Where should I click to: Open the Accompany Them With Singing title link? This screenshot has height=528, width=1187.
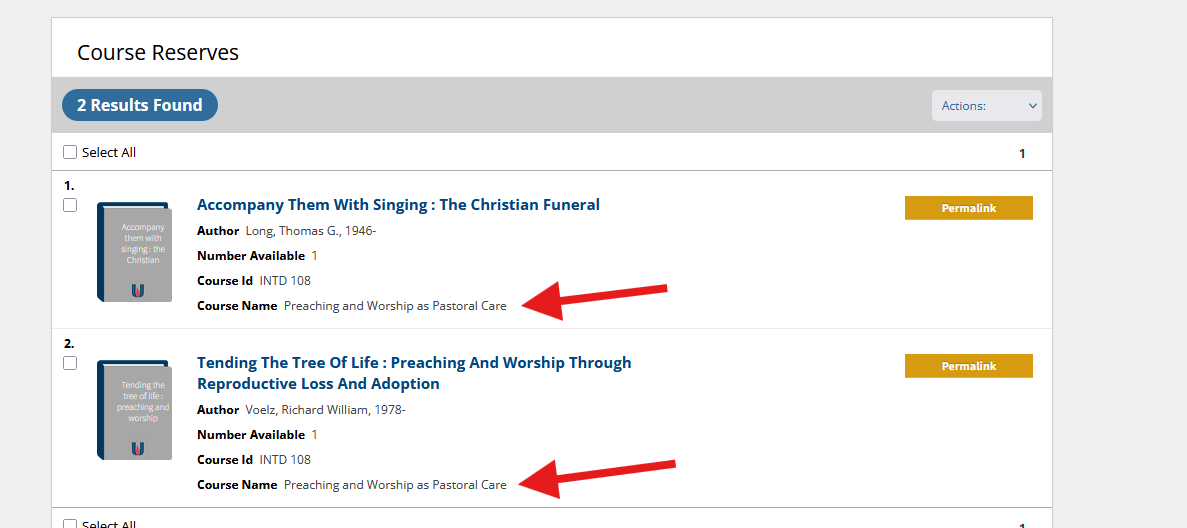click(x=398, y=205)
